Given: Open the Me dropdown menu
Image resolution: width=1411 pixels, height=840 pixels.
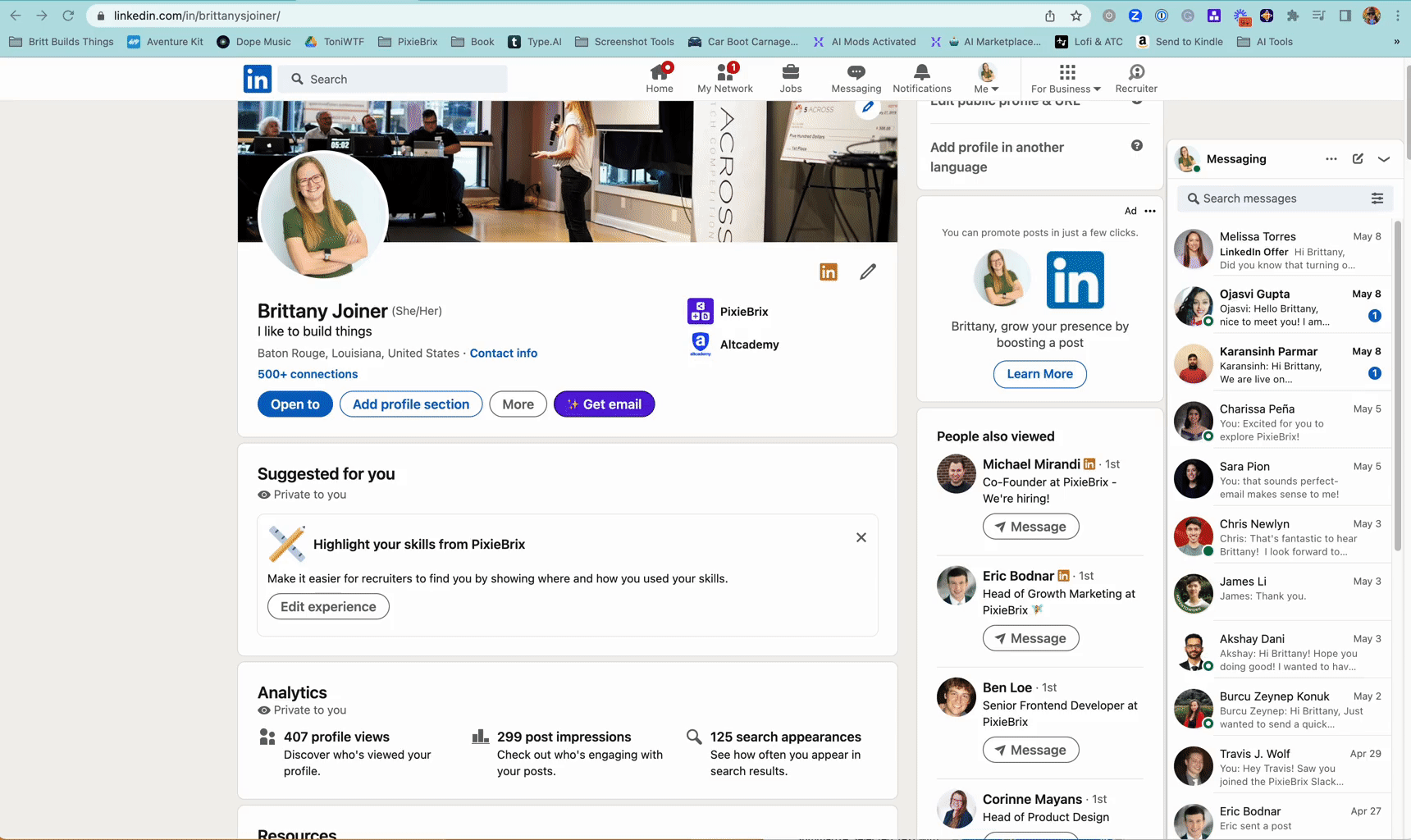Looking at the screenshot, I should pos(985,78).
